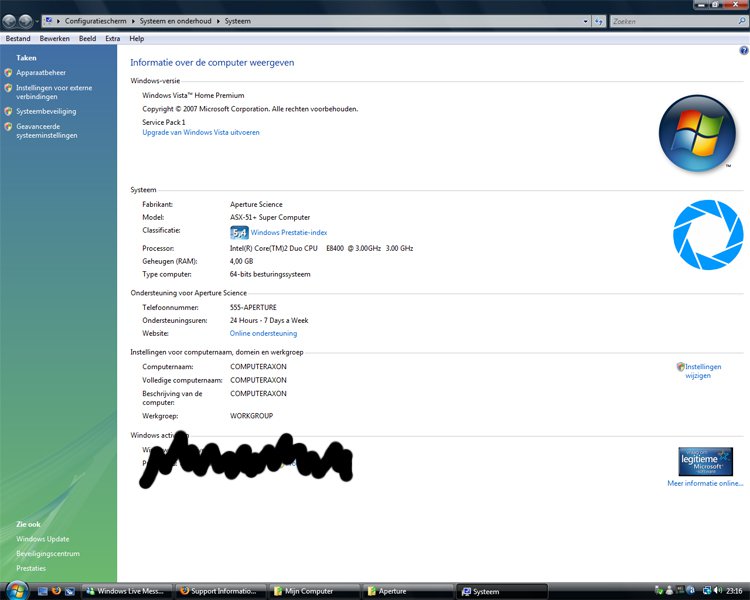
Task: Click the shield icon beside Systeembeveiliging
Action: click(x=8, y=111)
